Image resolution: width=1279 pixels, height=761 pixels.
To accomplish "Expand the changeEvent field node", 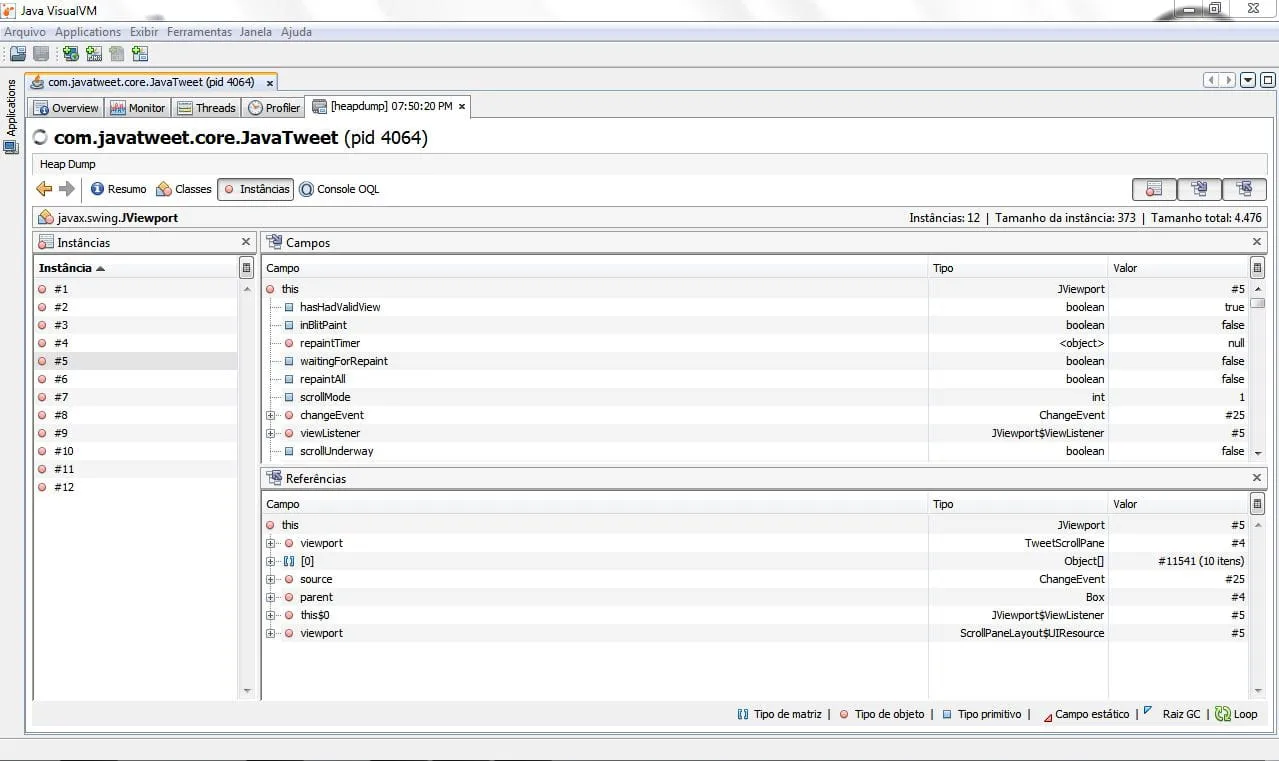I will pyautogui.click(x=271, y=415).
